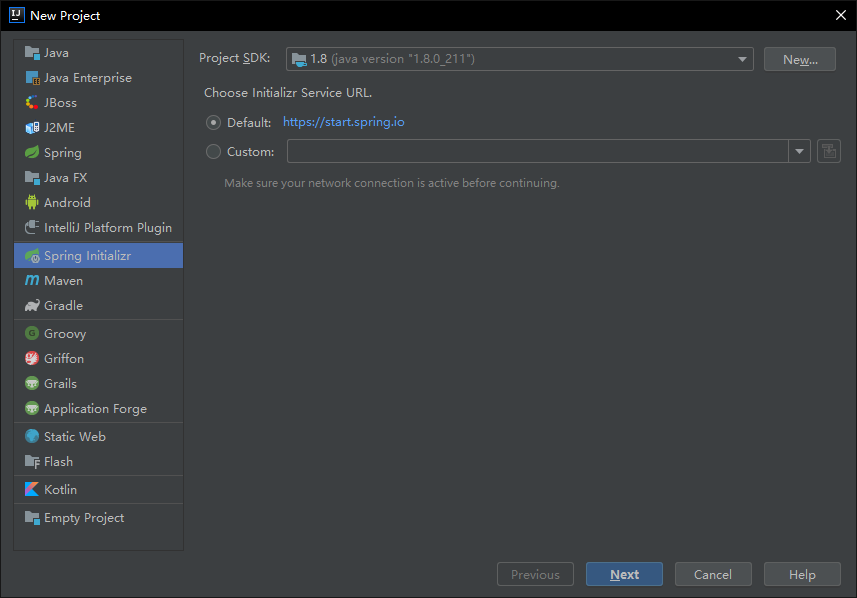Select the Default service URL radio button
This screenshot has height=598, width=857.
[x=213, y=122]
